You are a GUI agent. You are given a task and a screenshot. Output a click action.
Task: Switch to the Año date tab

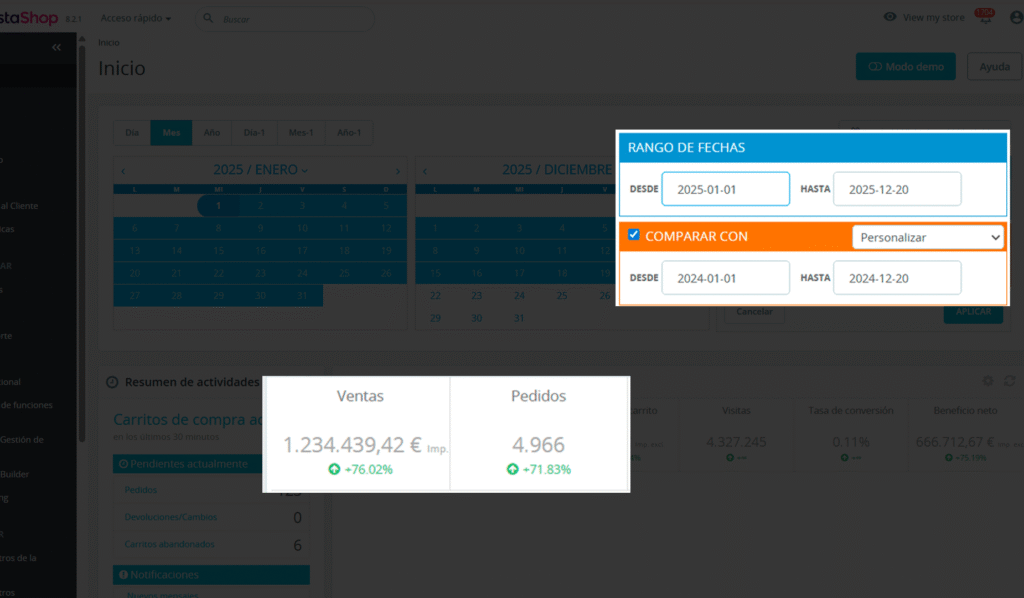(x=212, y=133)
